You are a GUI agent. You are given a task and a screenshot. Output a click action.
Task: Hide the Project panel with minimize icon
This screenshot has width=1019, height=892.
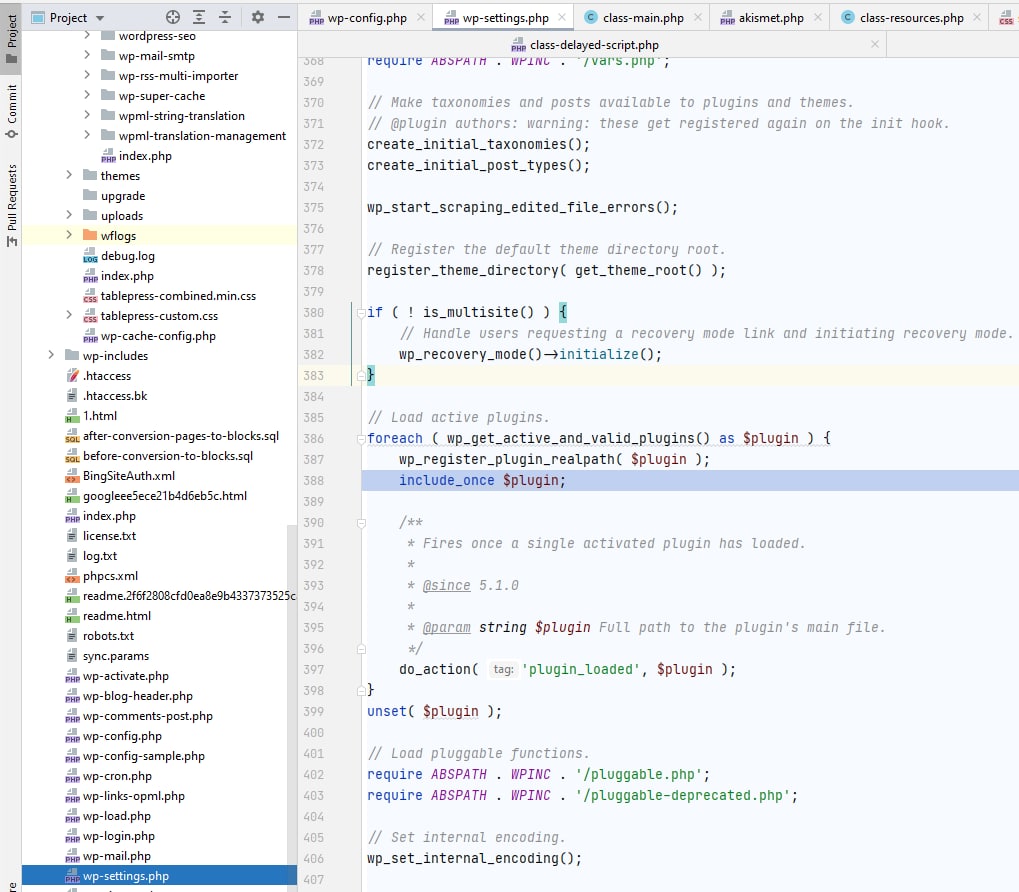pos(284,17)
